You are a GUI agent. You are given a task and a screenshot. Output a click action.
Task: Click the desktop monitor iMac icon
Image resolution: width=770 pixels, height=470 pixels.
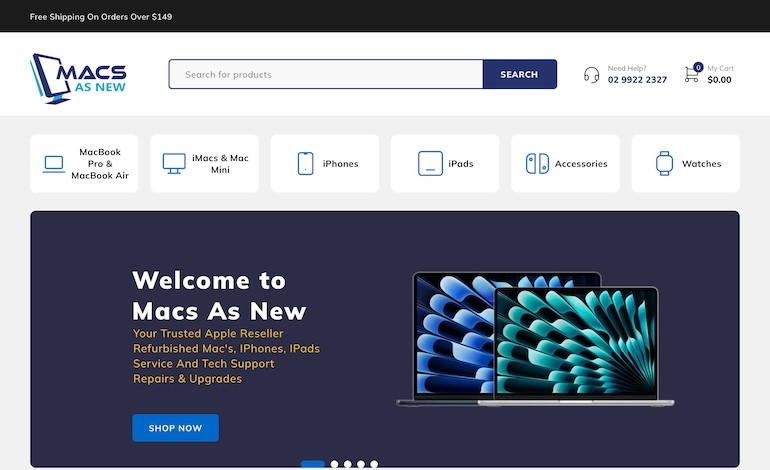click(174, 164)
